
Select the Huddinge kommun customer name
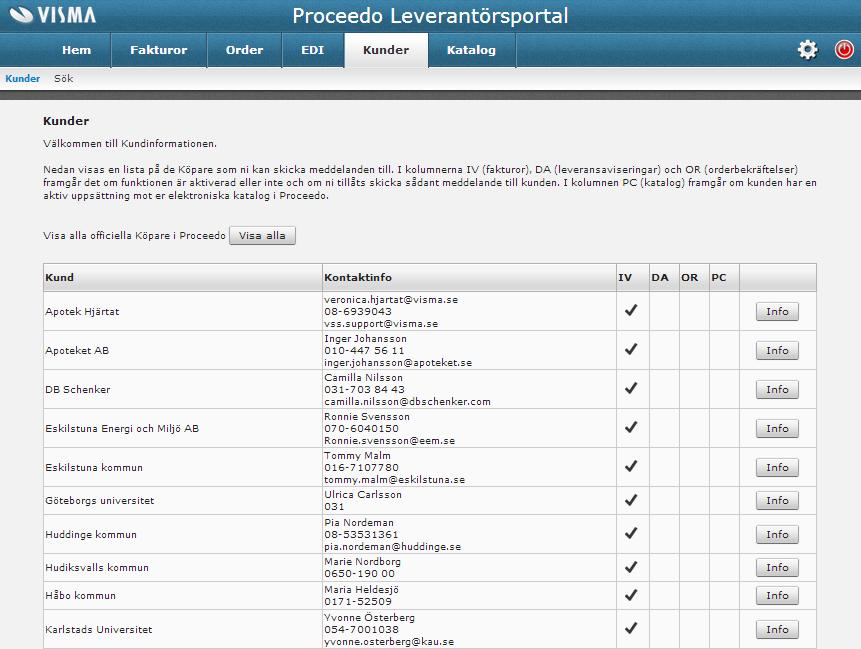click(x=91, y=534)
